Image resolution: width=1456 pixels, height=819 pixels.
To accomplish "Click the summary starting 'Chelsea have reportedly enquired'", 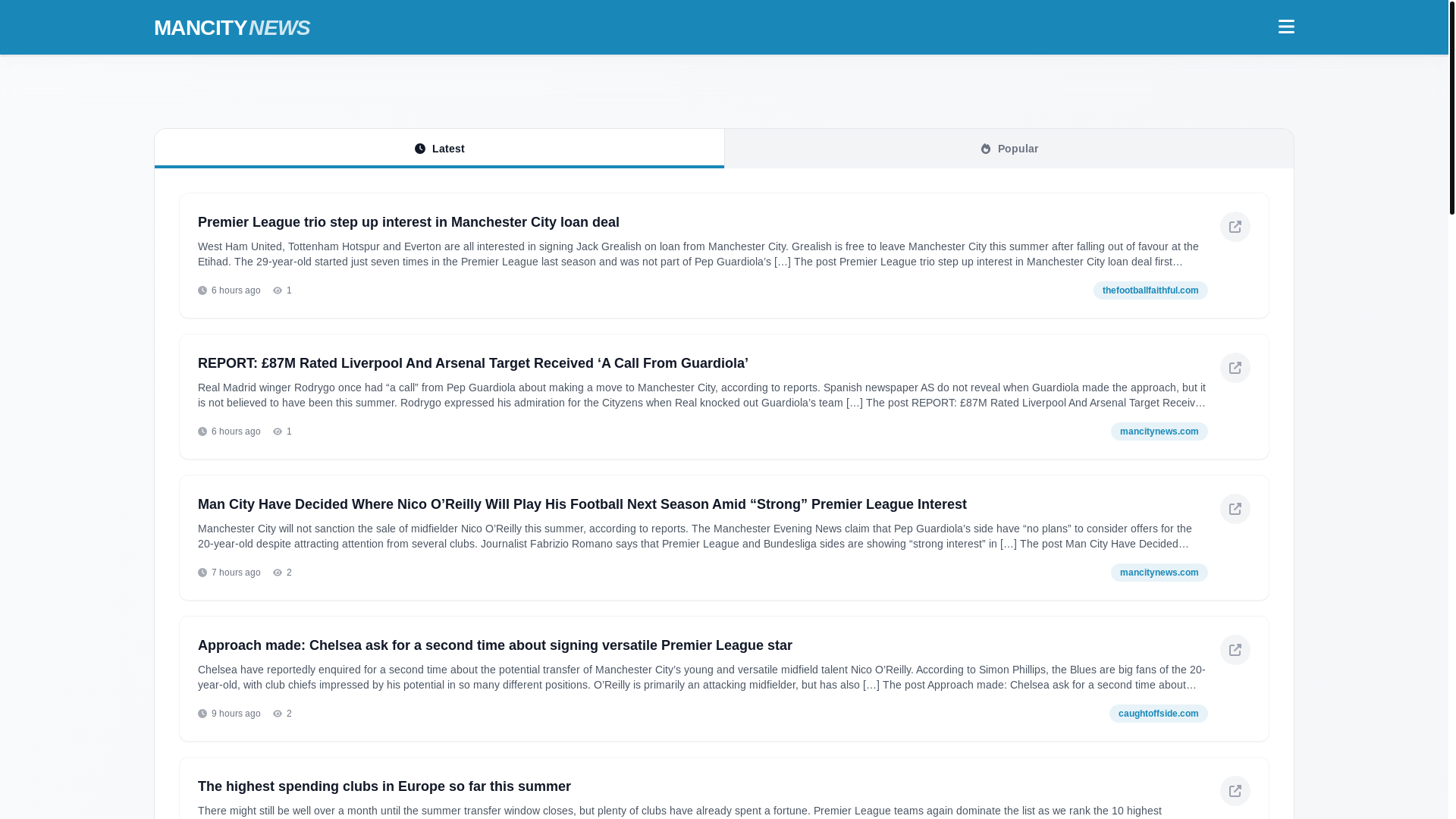I will point(701,677).
